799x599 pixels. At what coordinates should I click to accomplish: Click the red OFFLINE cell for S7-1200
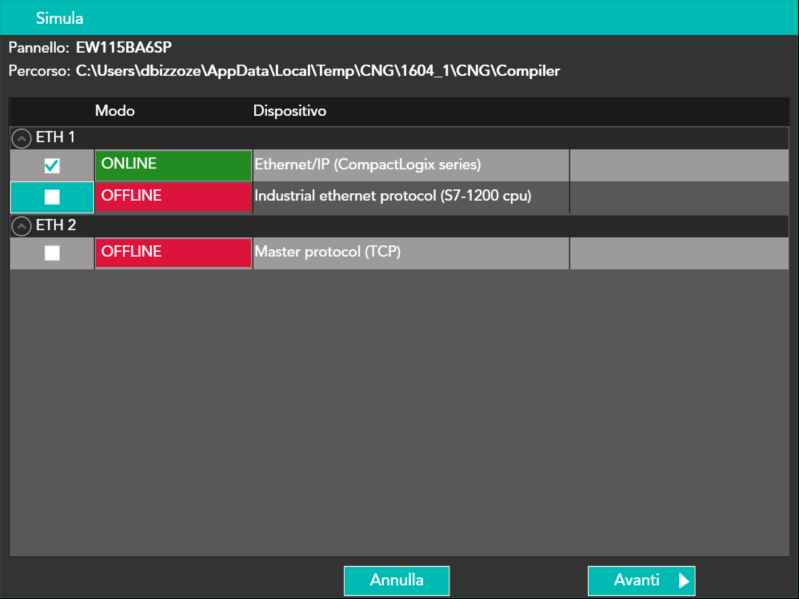173,197
